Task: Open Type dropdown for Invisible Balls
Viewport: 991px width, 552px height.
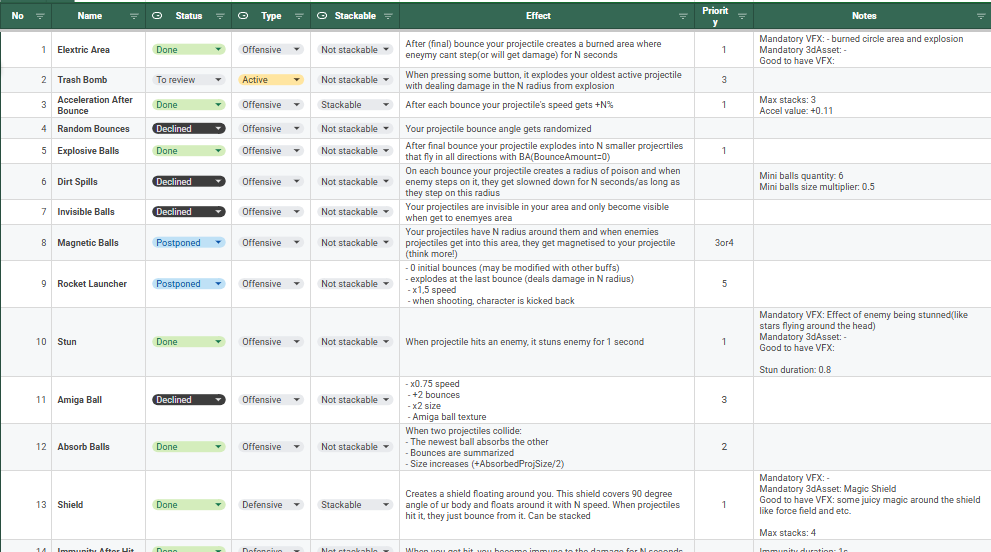Action: (271, 212)
